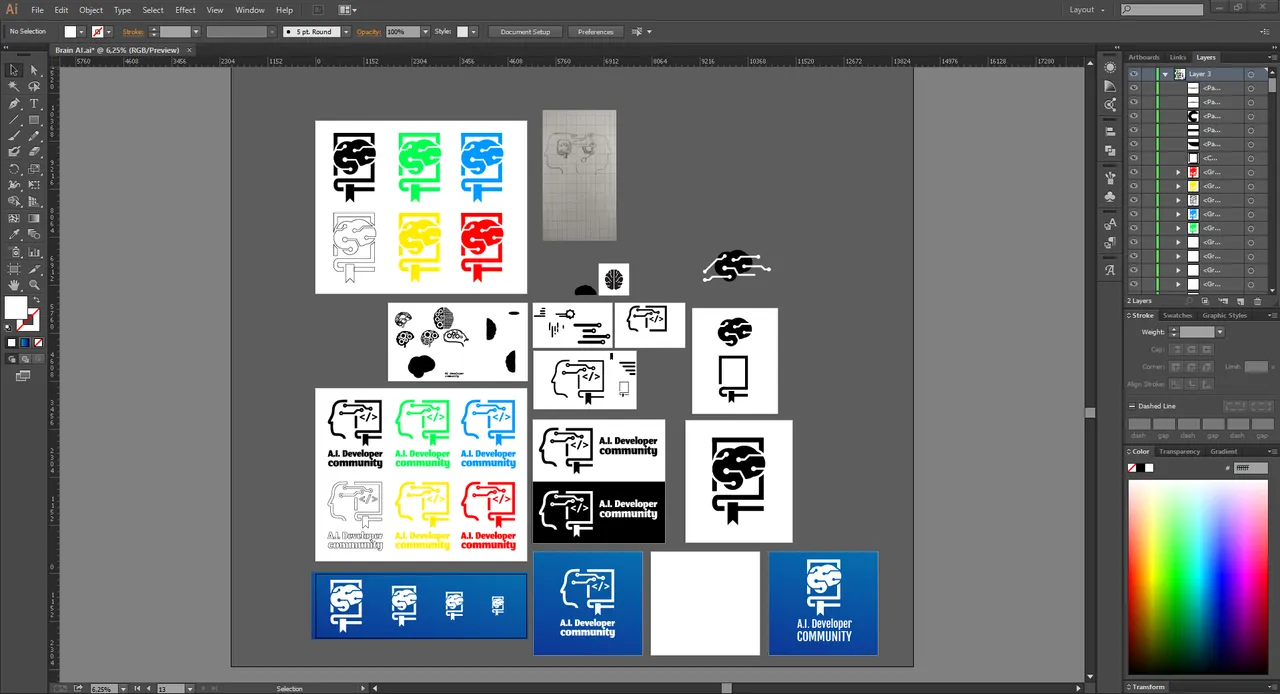Open the Window menu
The height and width of the screenshot is (694, 1280).
[250, 10]
